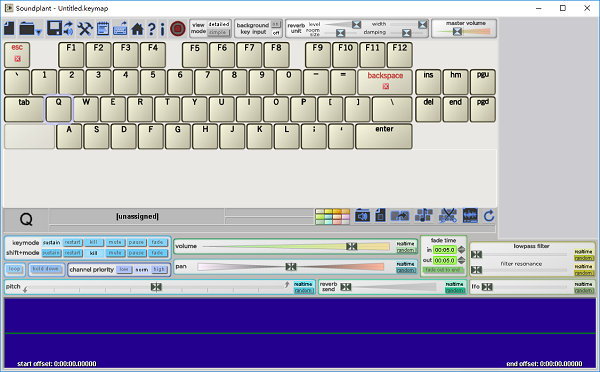
Task: Click the keymap notes icon
Action: pos(103,29)
